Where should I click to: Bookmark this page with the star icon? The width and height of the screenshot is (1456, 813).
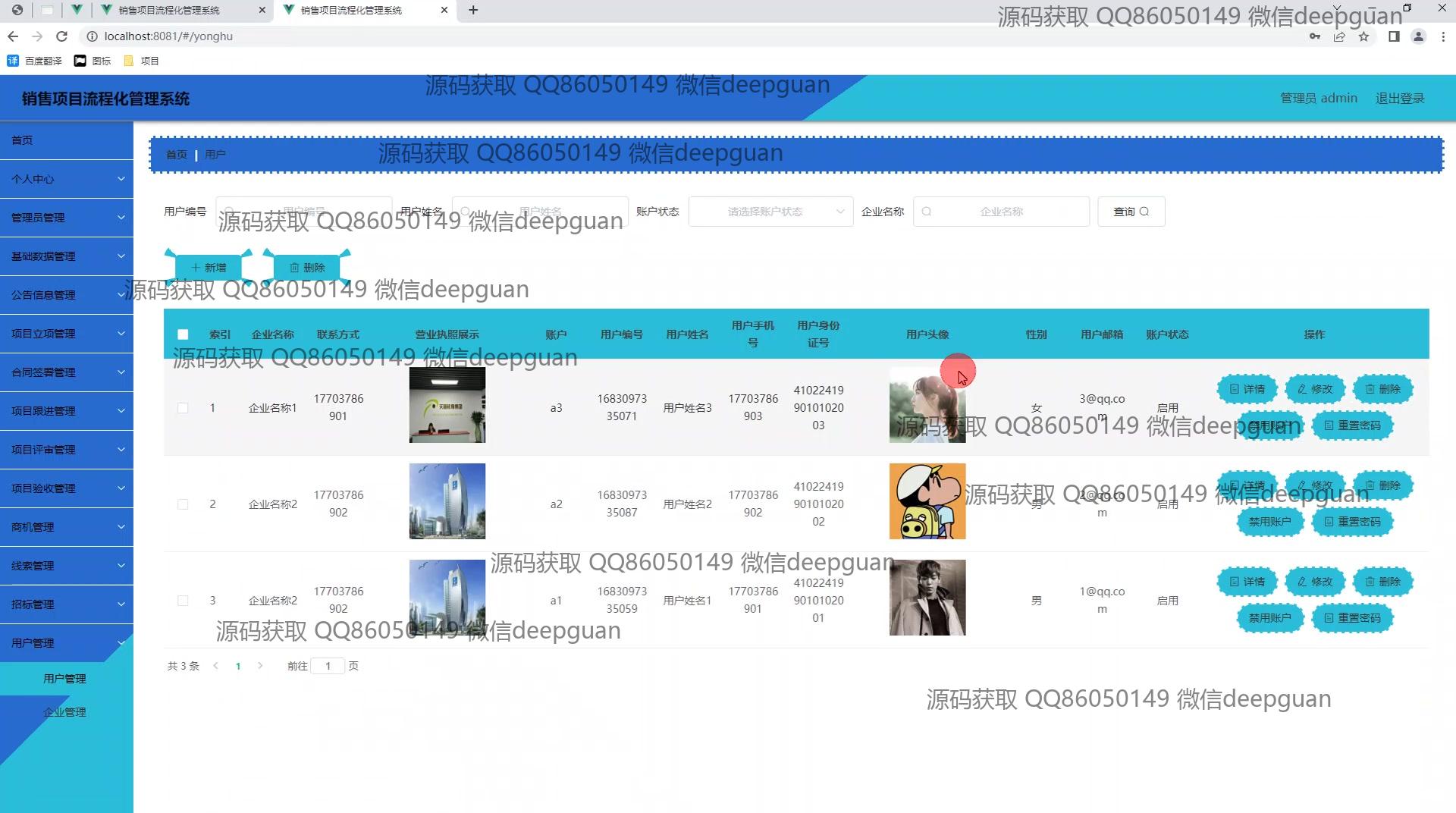pos(1363,36)
